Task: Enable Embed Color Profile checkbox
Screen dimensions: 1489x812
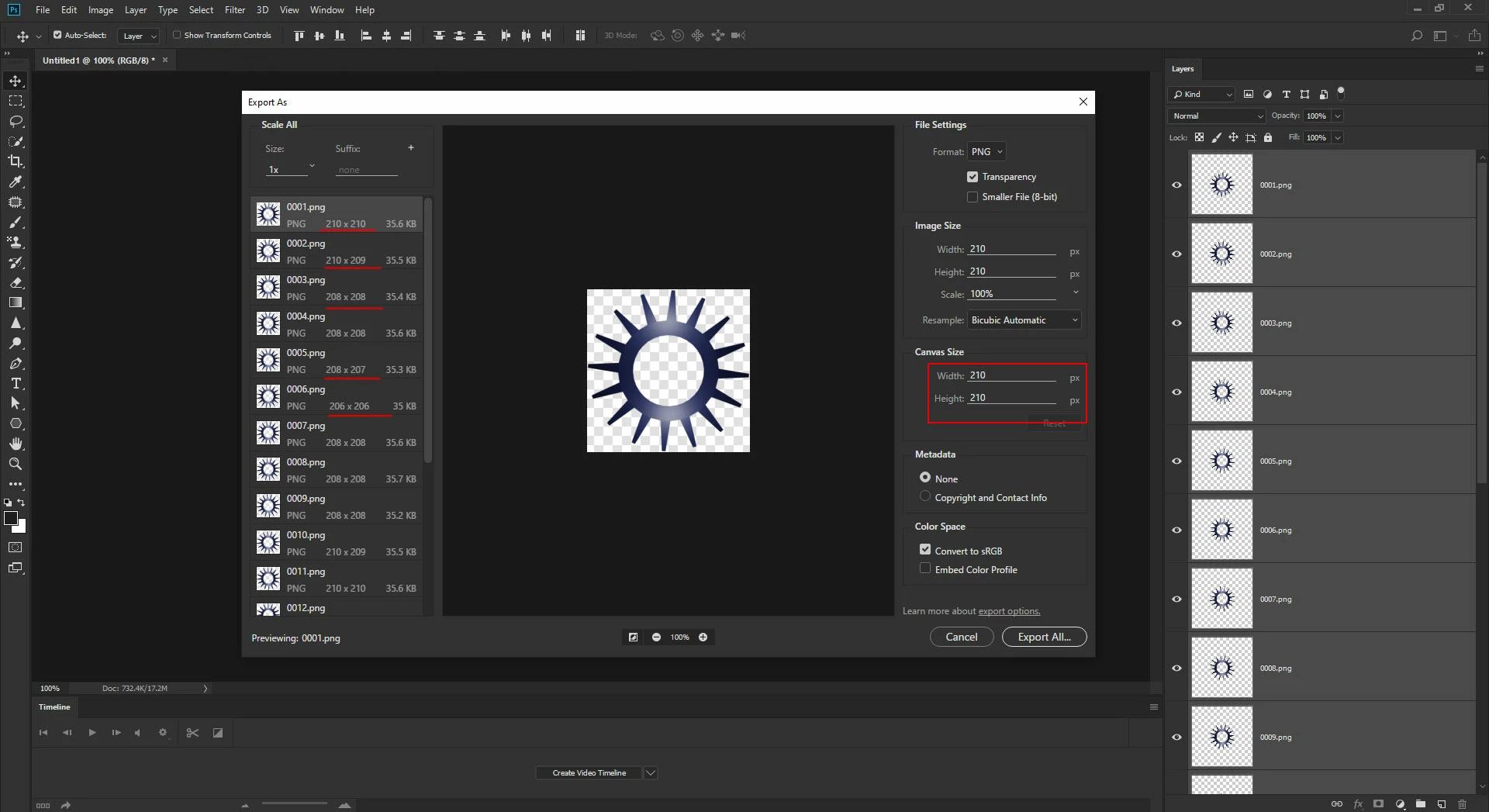Action: tap(925, 568)
